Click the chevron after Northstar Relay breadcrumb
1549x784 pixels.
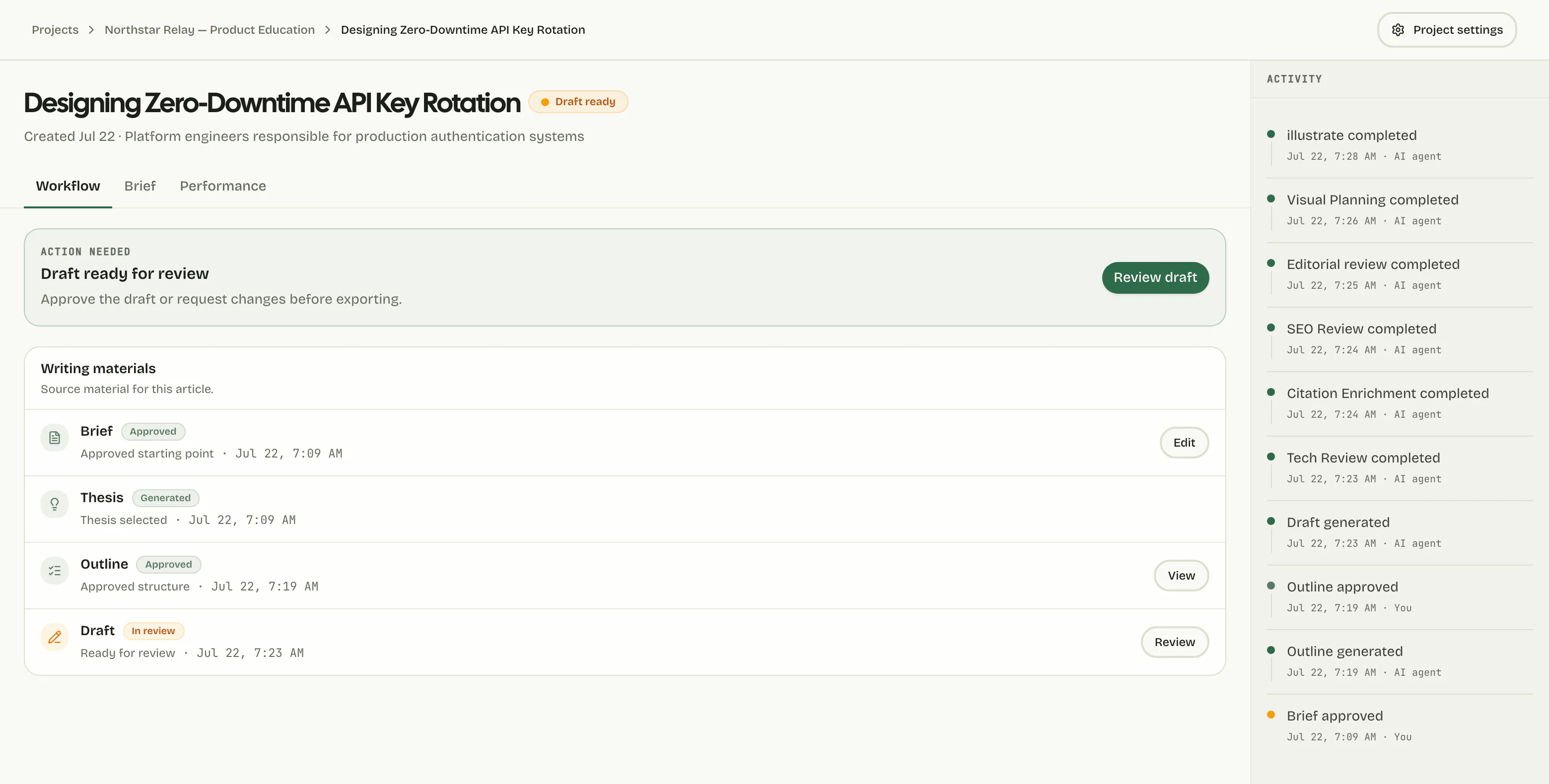tap(328, 30)
